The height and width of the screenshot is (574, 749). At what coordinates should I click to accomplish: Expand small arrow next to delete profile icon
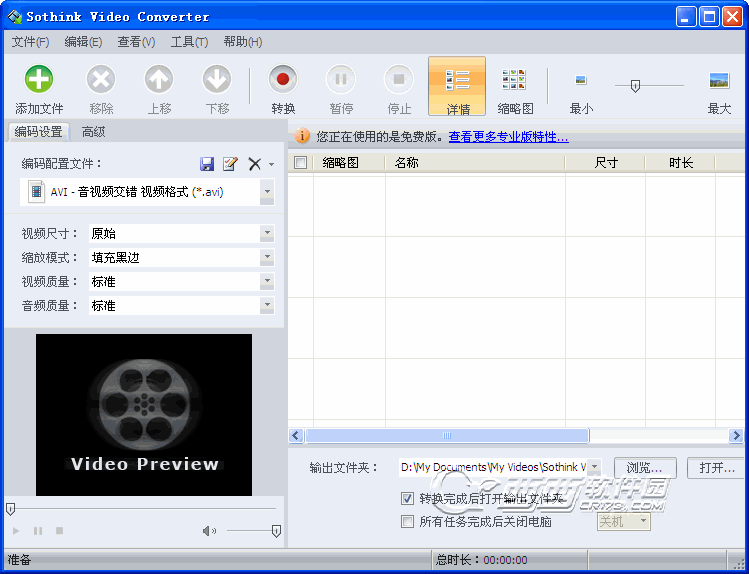(x=271, y=165)
